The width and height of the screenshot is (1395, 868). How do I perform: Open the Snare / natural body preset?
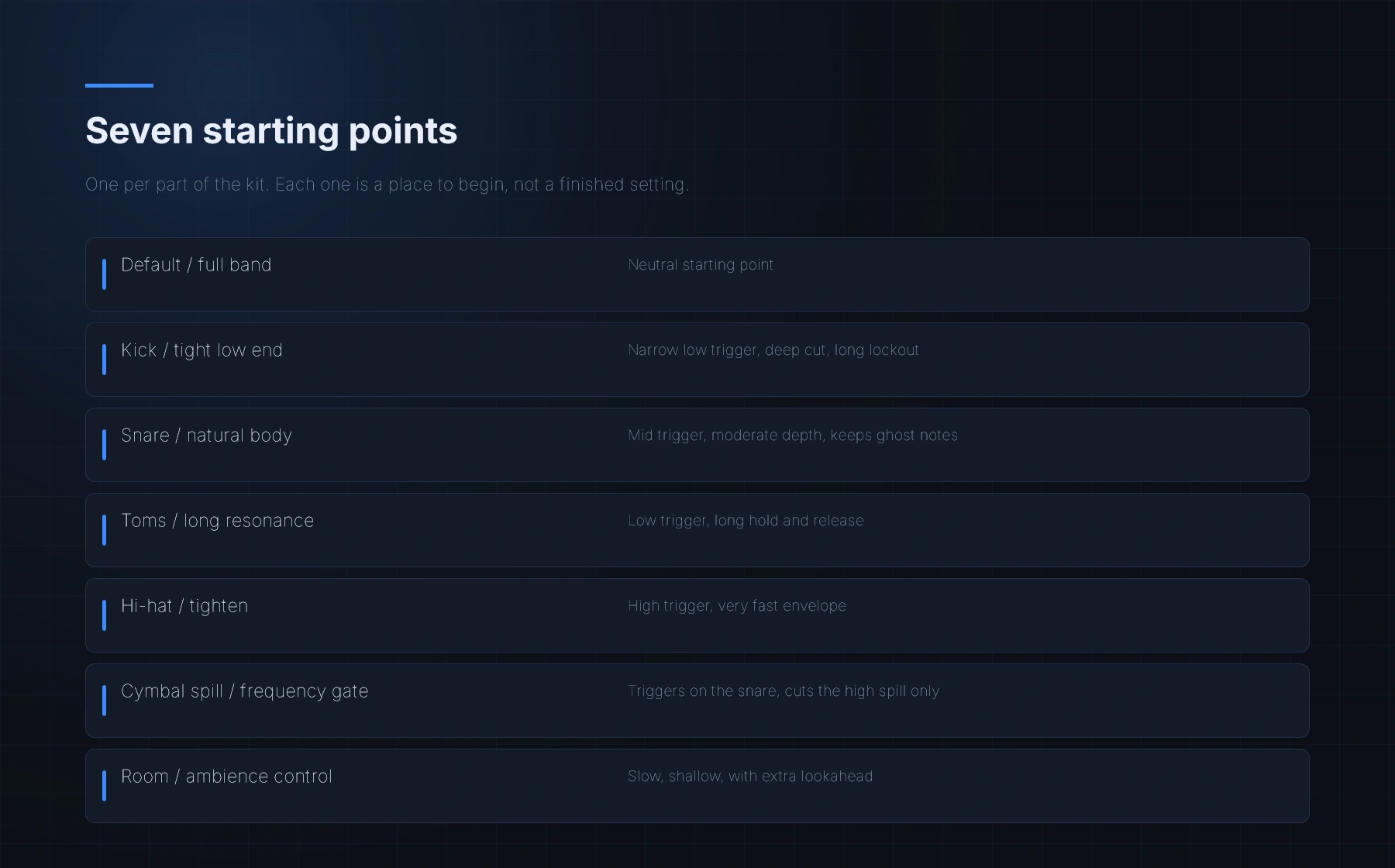tap(697, 445)
